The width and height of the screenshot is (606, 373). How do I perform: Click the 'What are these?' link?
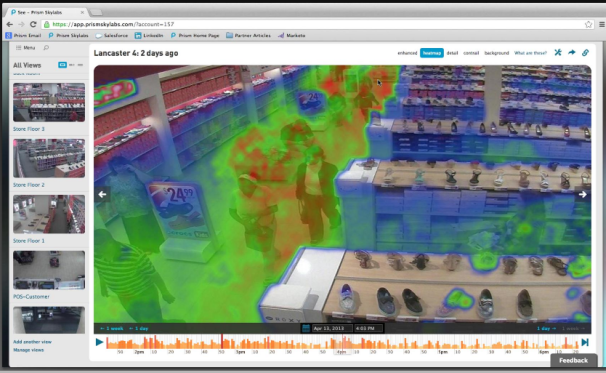click(530, 53)
